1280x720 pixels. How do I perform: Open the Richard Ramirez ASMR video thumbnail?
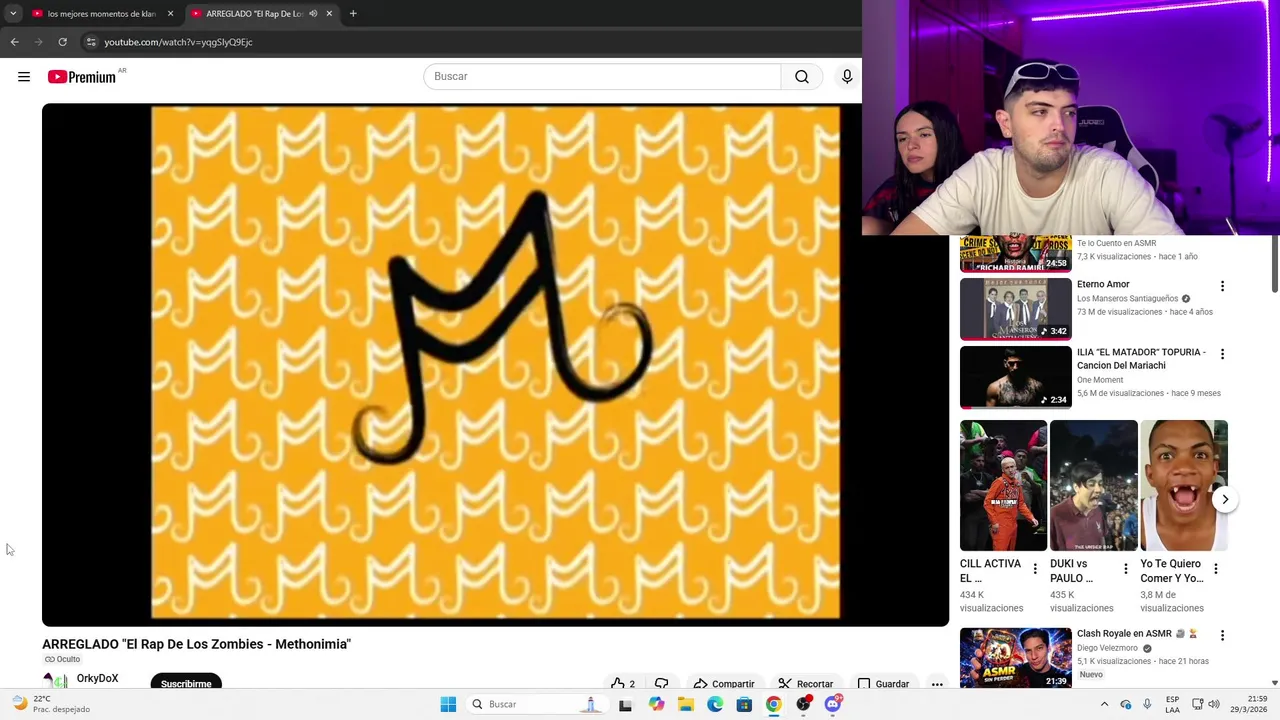coord(1015,254)
